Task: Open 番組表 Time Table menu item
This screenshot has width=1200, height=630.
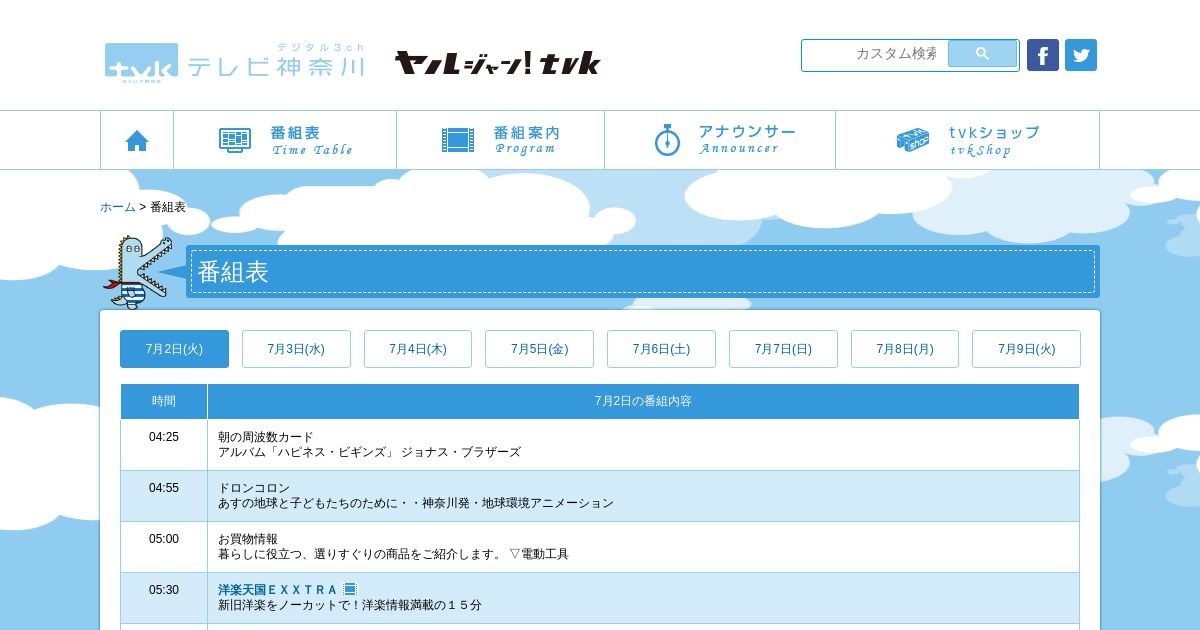Action: 285,140
